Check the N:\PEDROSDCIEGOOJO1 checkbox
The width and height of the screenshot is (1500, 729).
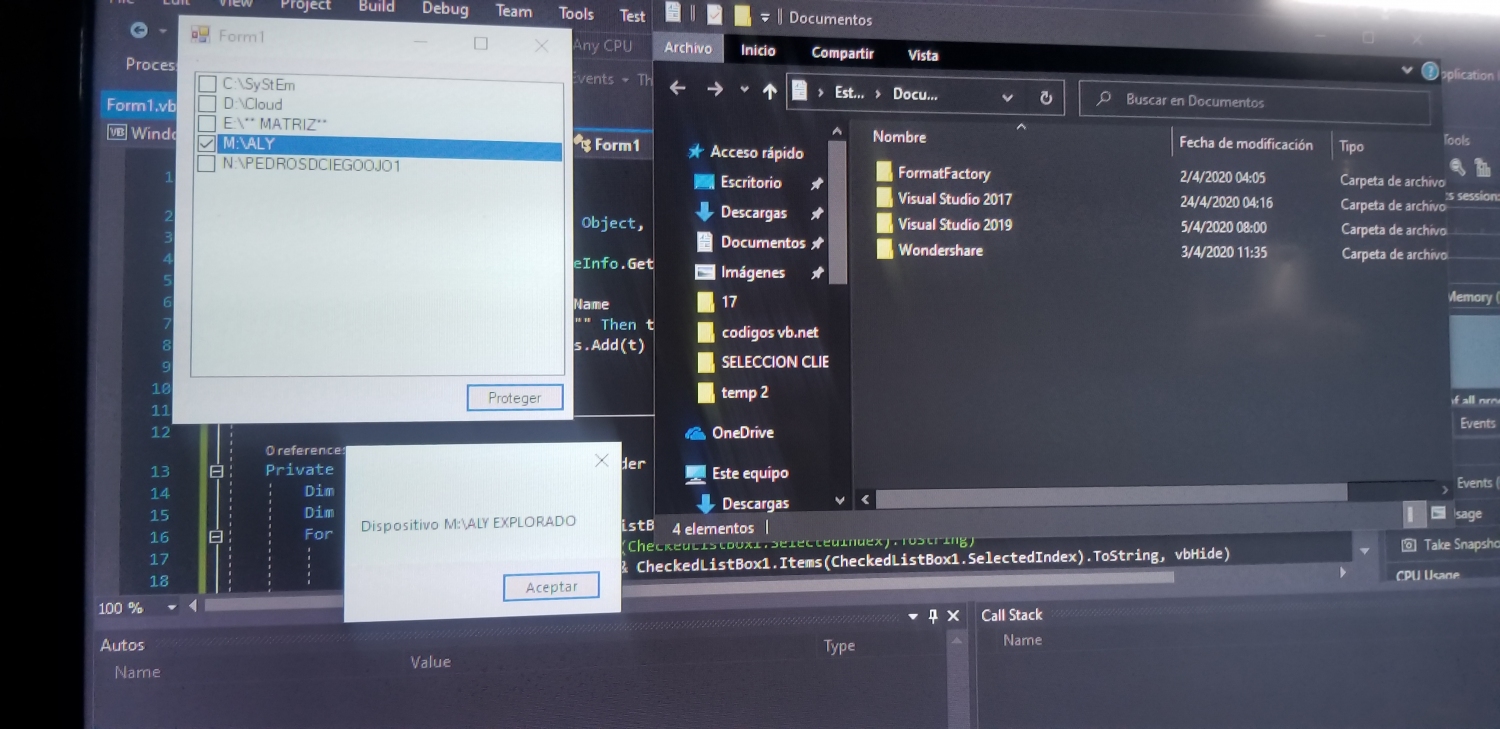tap(207, 164)
